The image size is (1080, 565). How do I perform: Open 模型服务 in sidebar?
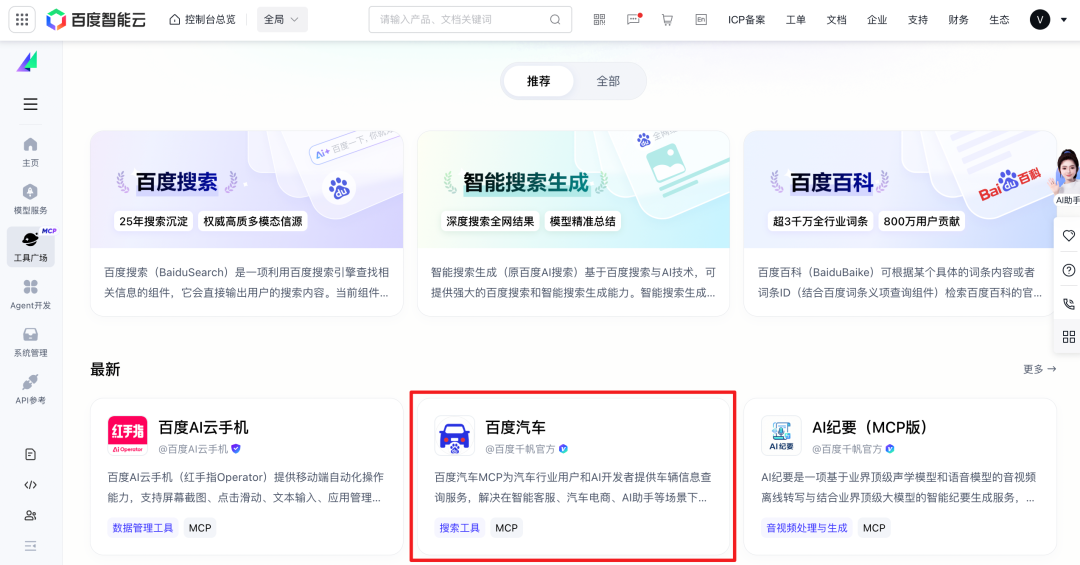click(30, 199)
